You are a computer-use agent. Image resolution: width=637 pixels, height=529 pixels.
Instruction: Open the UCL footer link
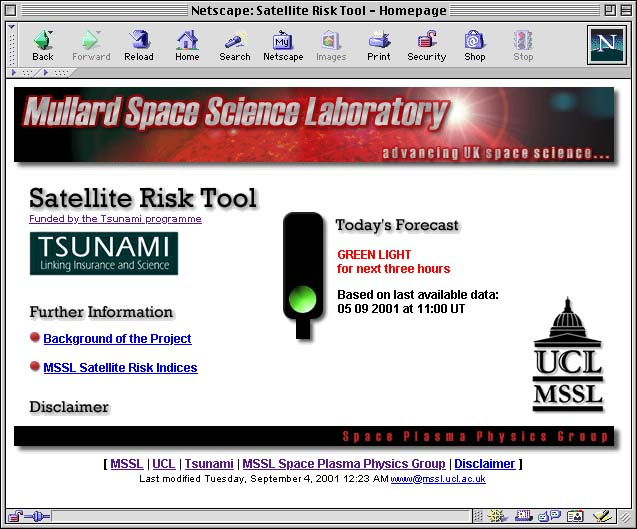tap(164, 464)
